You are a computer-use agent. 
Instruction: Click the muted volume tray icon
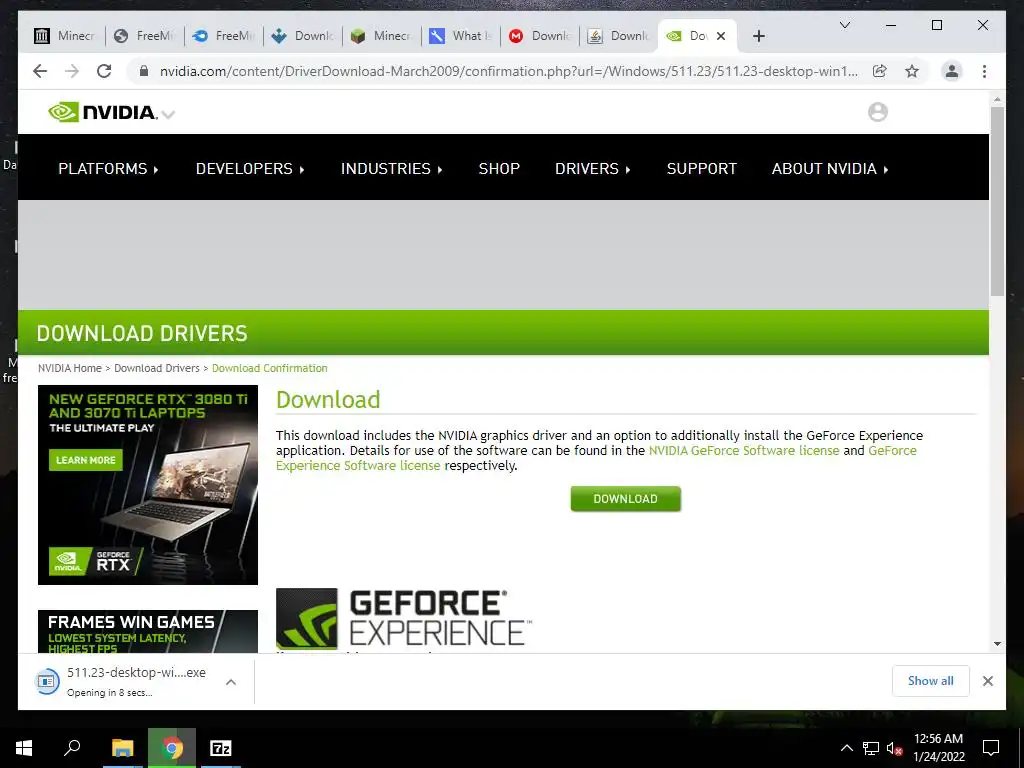click(894, 748)
